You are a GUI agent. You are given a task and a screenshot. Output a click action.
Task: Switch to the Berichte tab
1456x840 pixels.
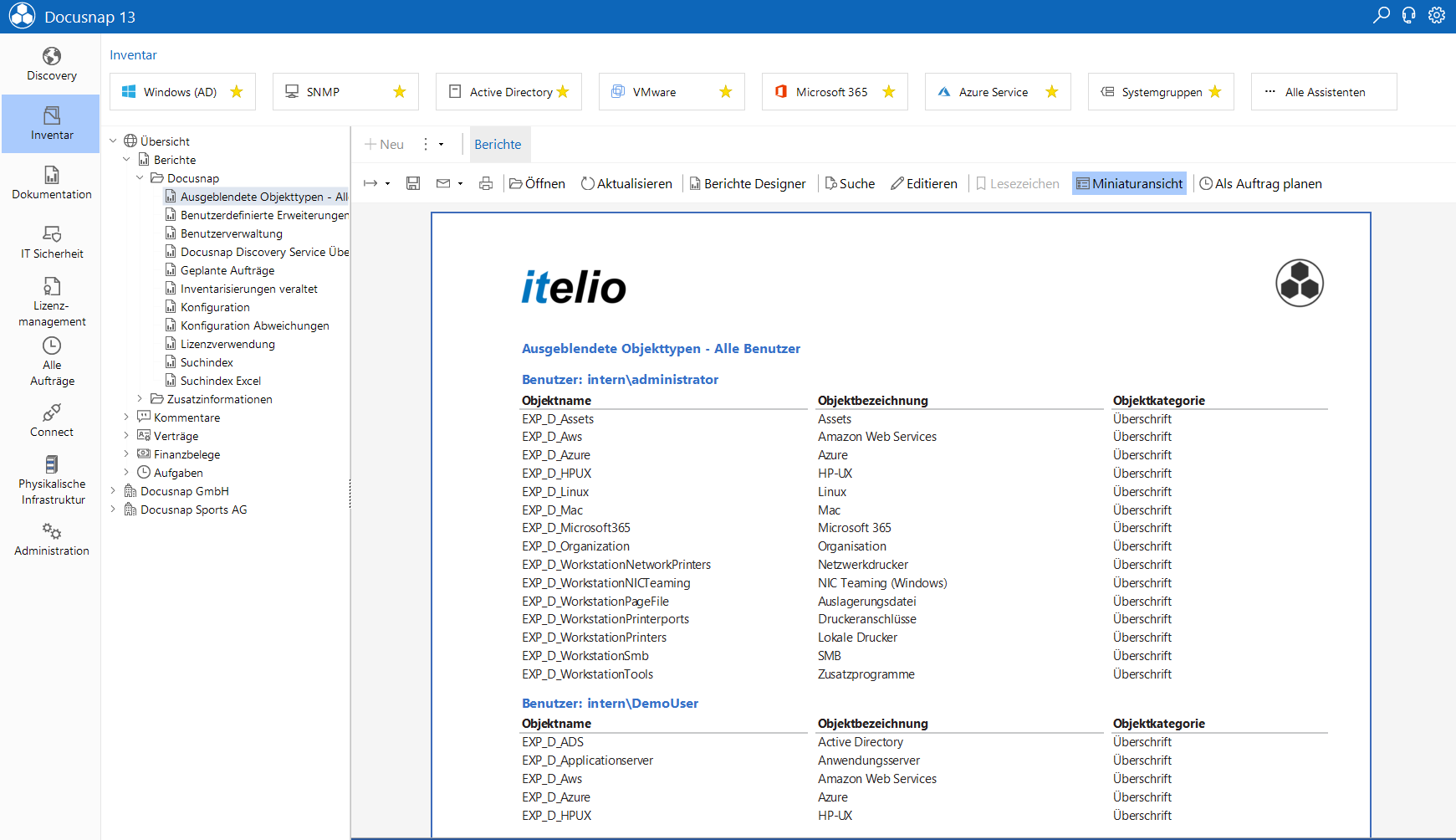(498, 144)
